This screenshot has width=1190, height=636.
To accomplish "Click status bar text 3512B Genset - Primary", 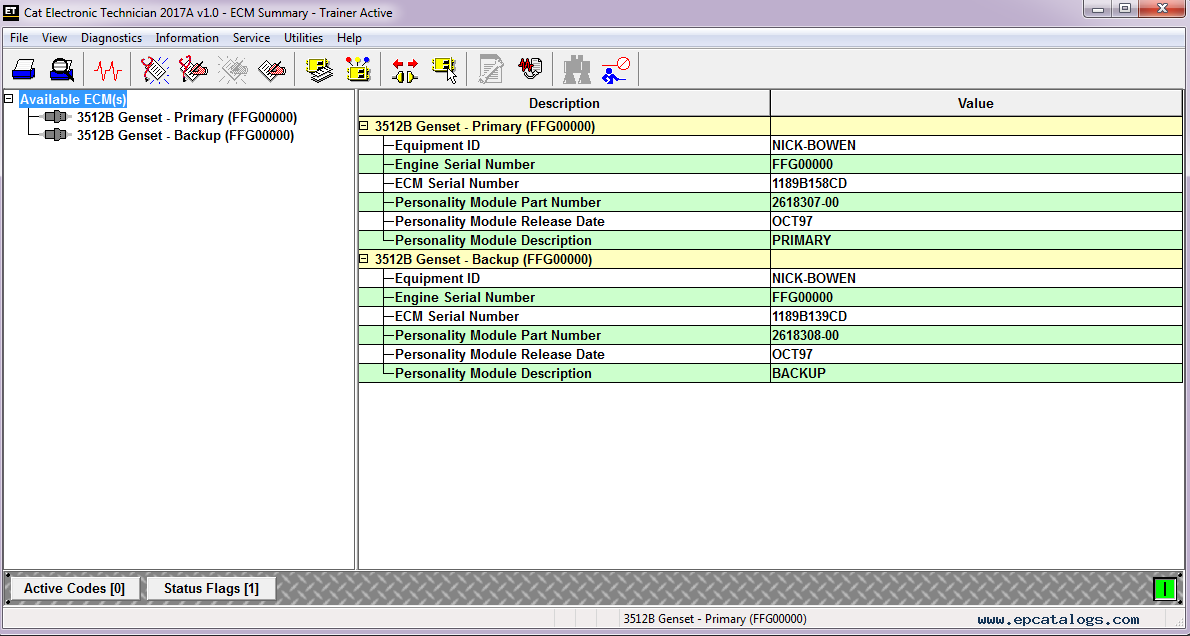I will [x=715, y=619].
